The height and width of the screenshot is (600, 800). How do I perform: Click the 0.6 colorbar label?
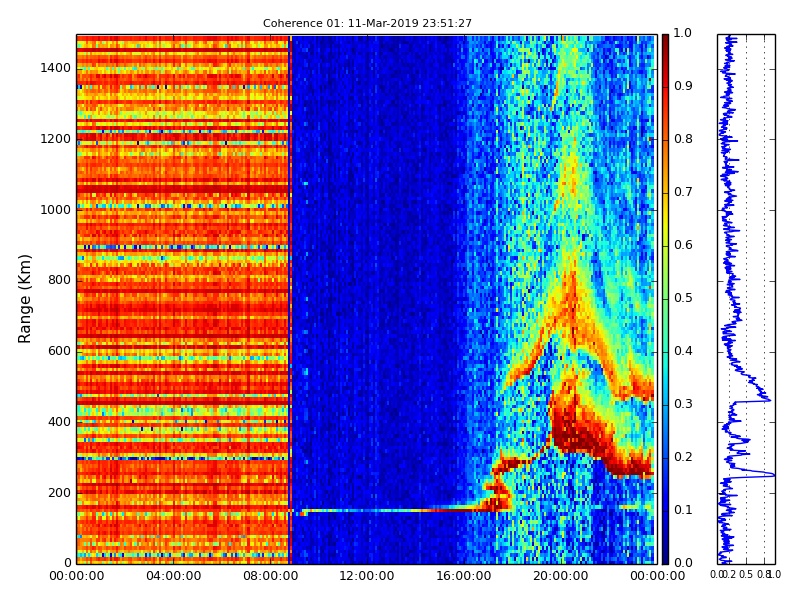pyautogui.click(x=683, y=245)
